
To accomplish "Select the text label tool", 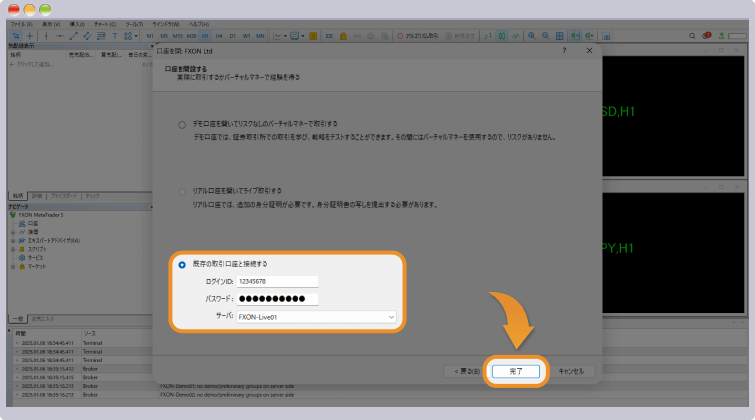I will (115, 36).
